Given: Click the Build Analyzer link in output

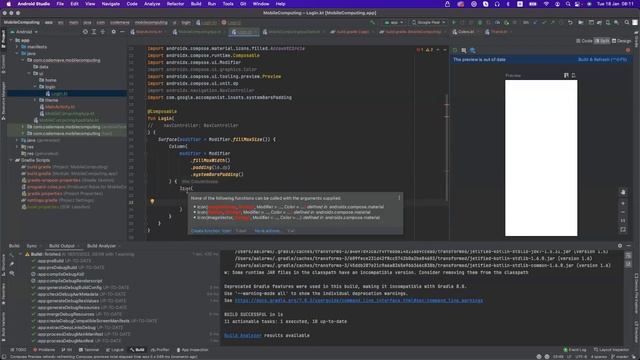Looking at the screenshot, I should click(243, 336).
